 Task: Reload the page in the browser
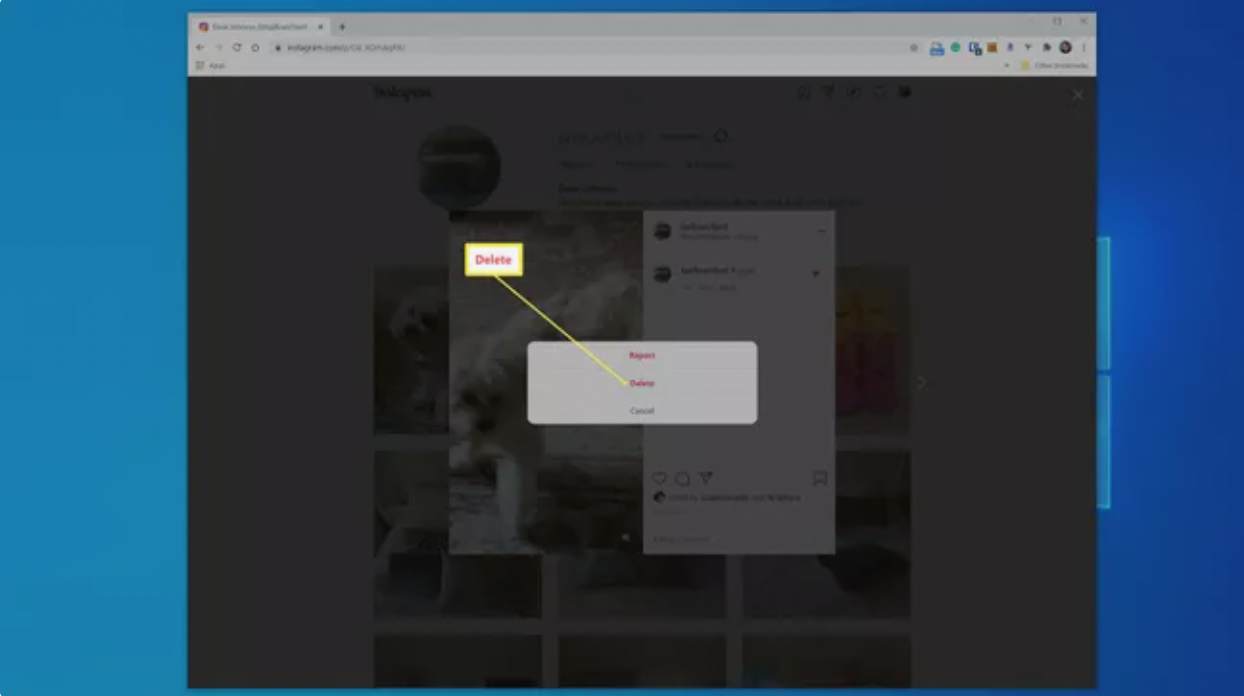tap(237, 47)
